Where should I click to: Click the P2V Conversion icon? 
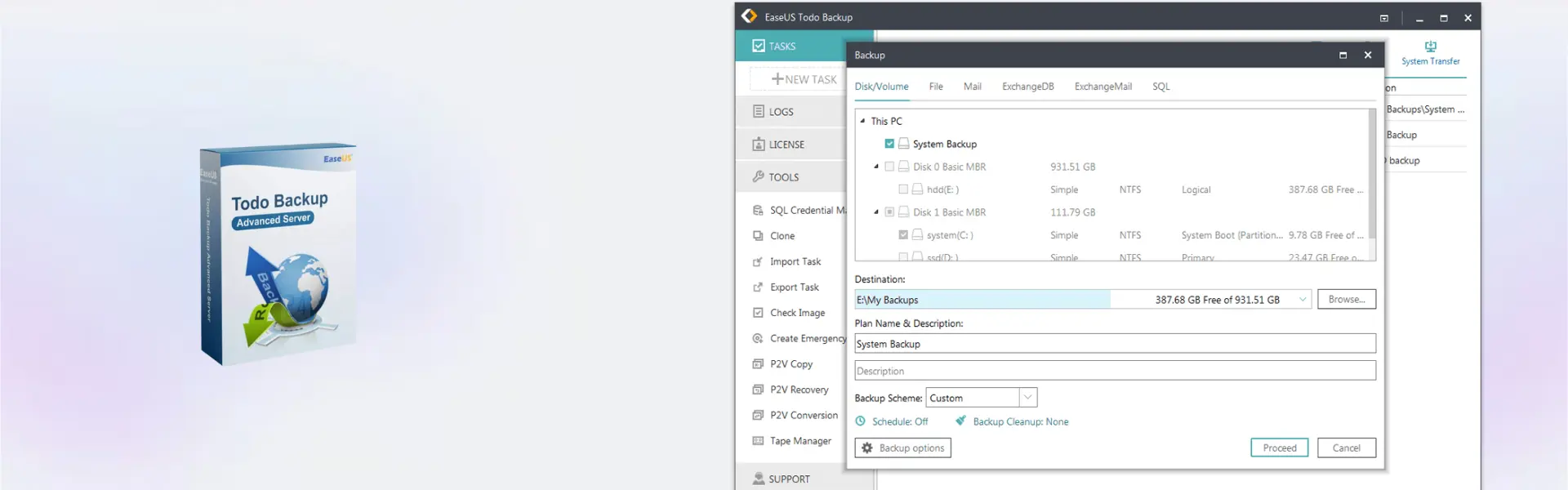pyautogui.click(x=758, y=415)
